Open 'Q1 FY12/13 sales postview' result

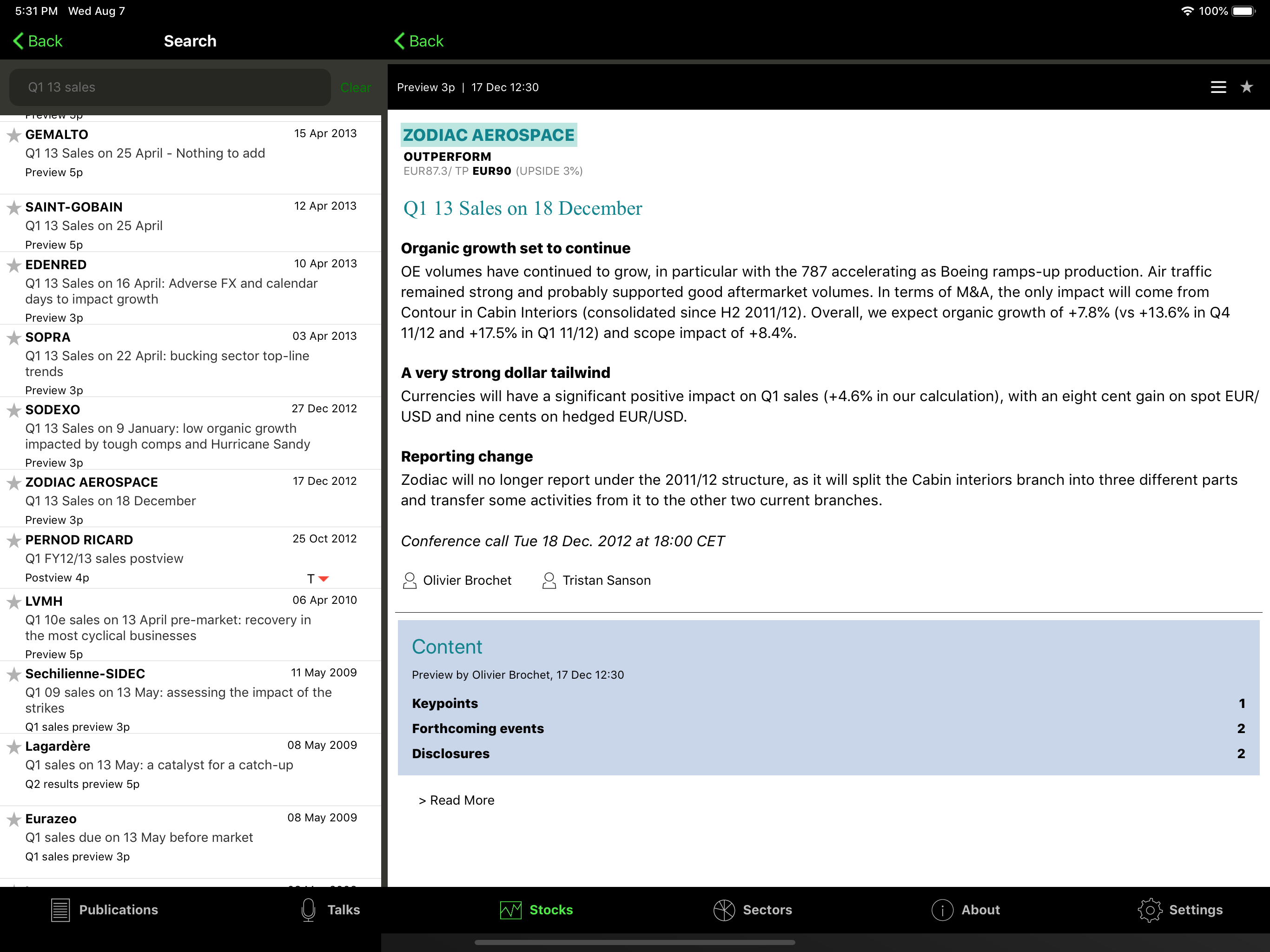(191, 557)
